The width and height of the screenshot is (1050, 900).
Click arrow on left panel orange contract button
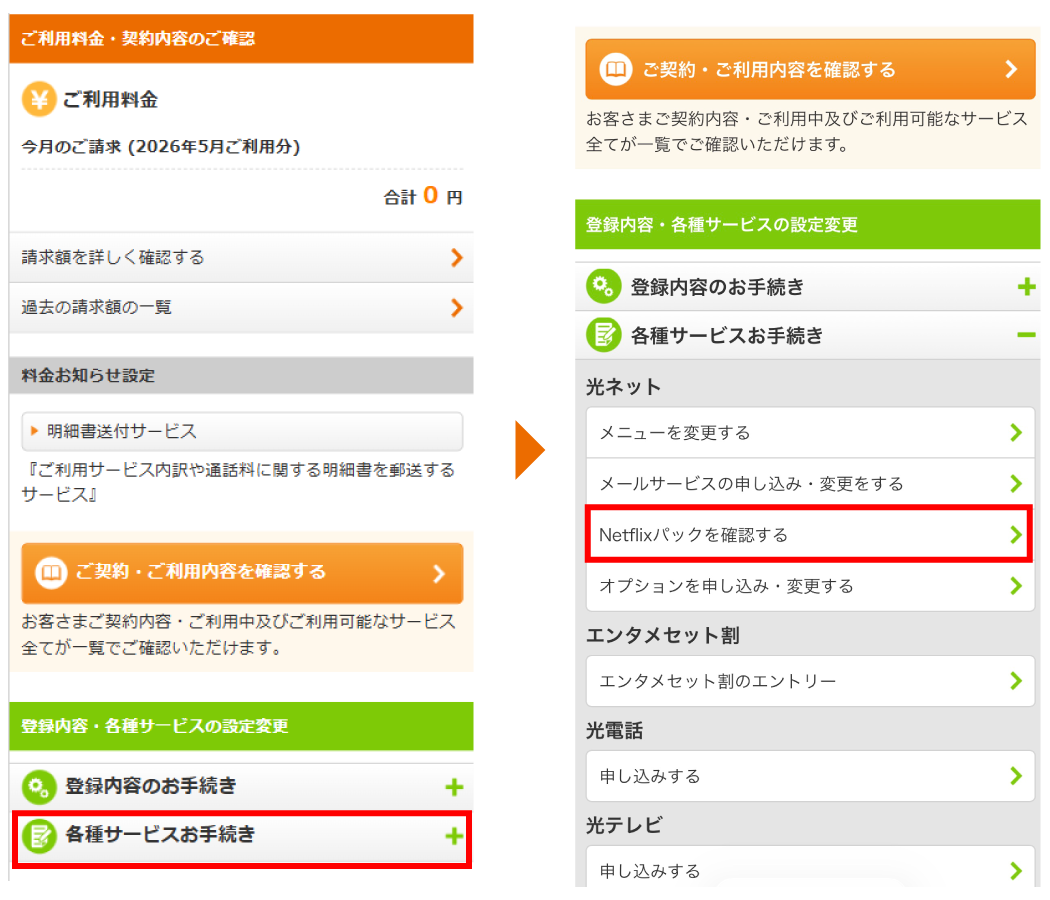pos(439,573)
